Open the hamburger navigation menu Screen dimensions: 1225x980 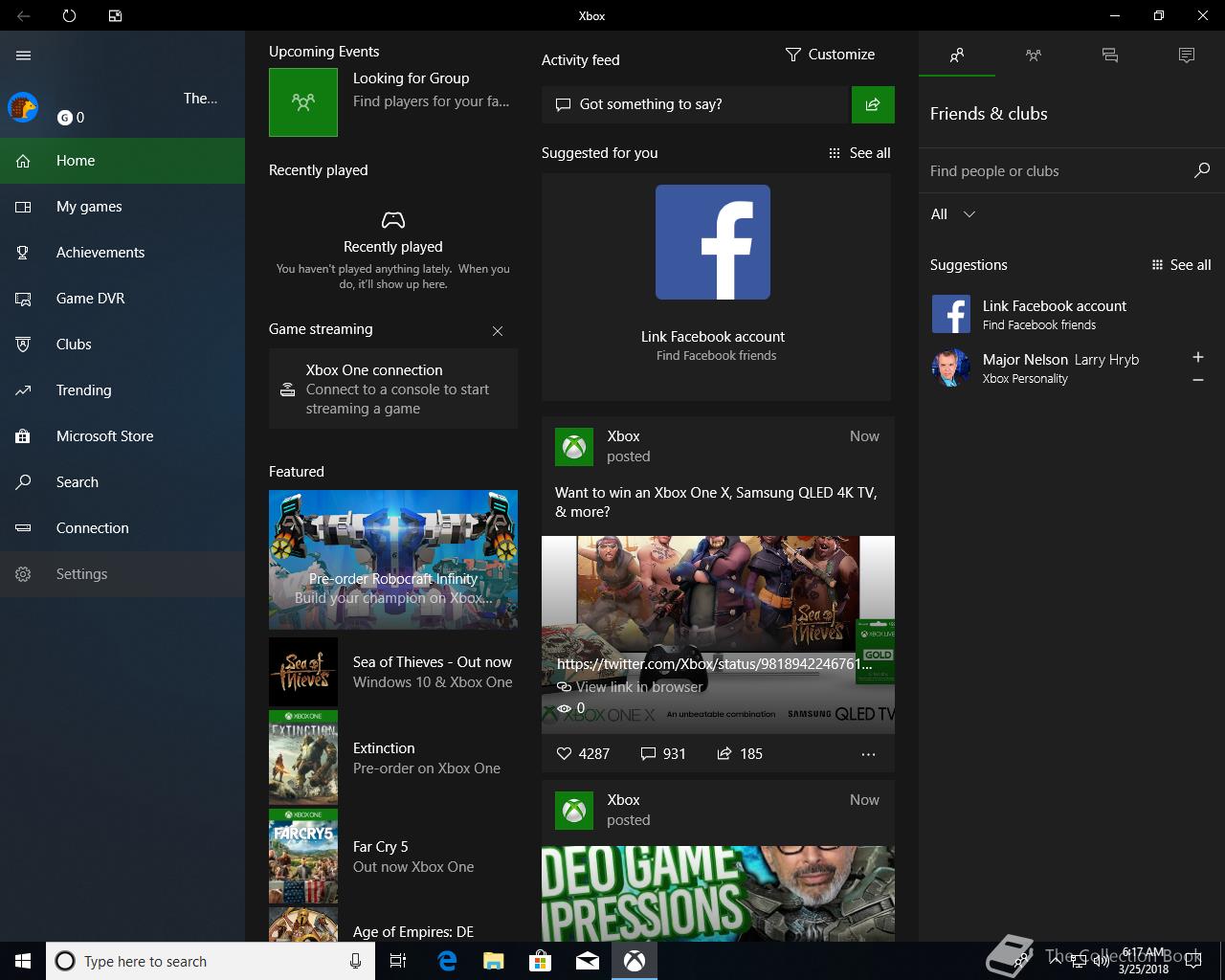(24, 56)
